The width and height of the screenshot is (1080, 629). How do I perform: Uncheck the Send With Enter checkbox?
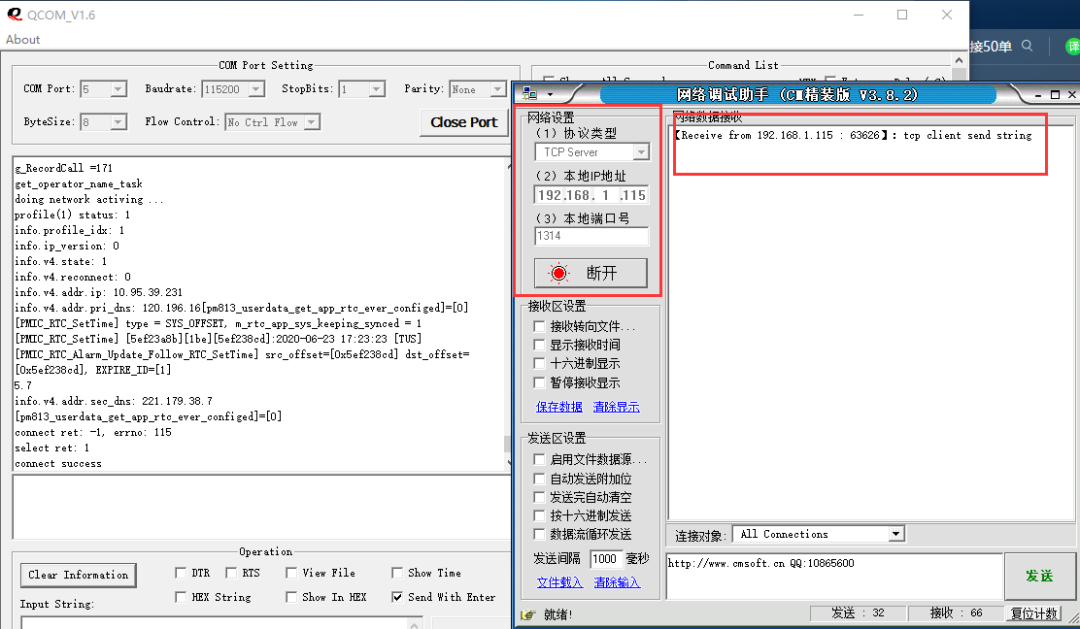click(x=397, y=597)
